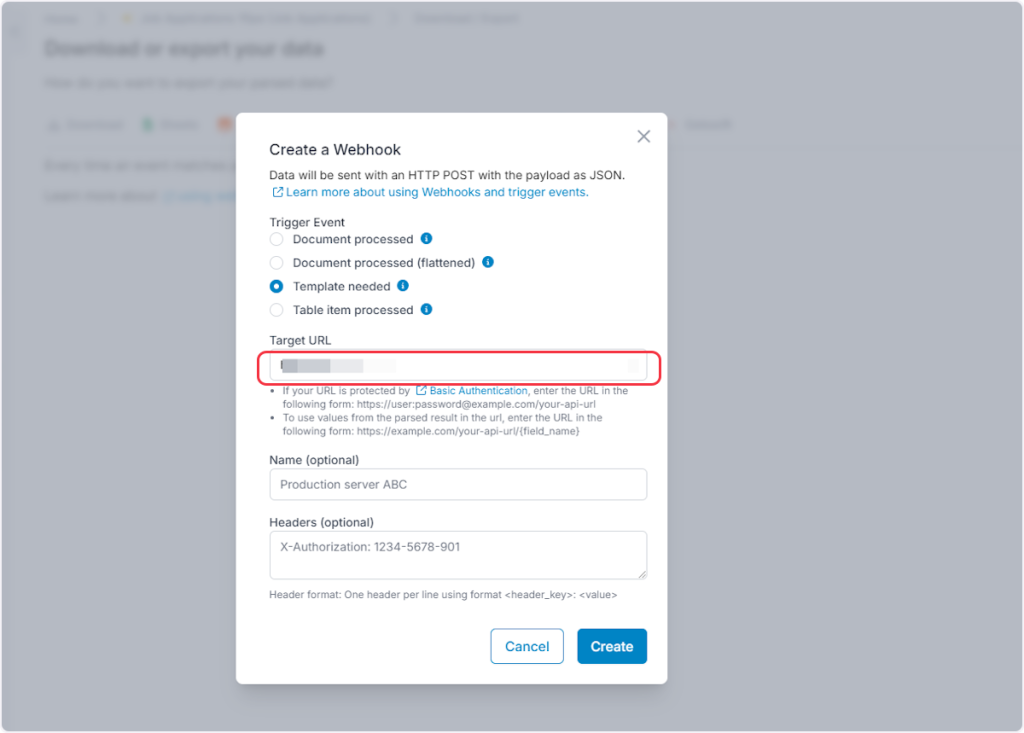
Task: Click the Name (optional) text field
Action: click(458, 485)
